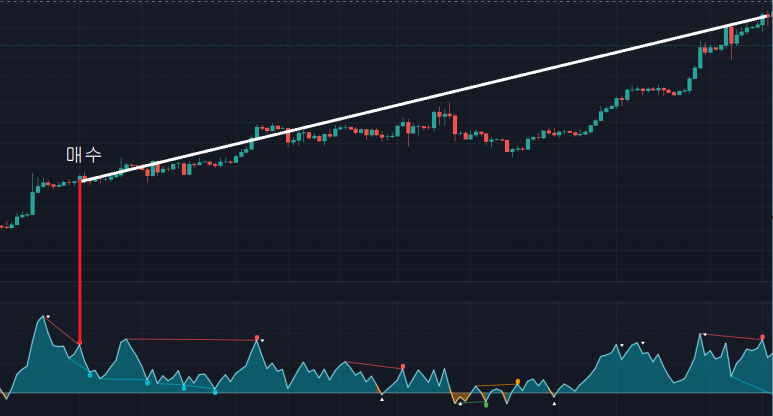Select the oscillator's cyan zero baseline
The height and width of the screenshot is (416, 773).
tap(386, 393)
